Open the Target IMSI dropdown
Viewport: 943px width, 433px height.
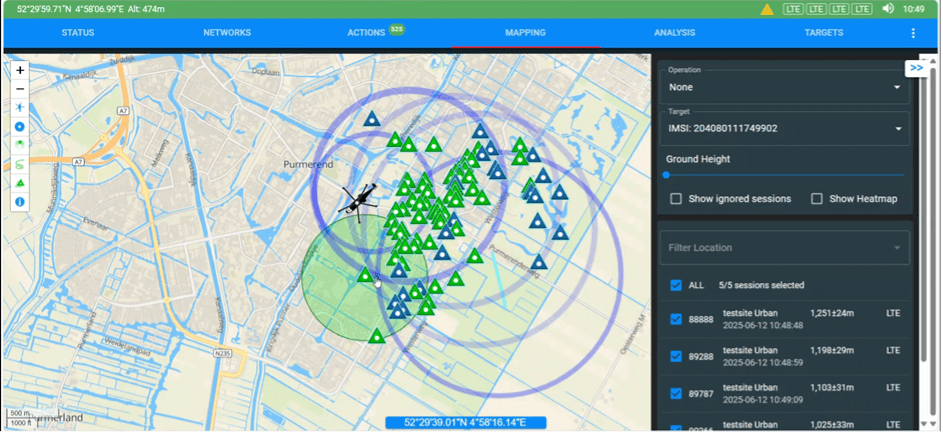[785, 127]
